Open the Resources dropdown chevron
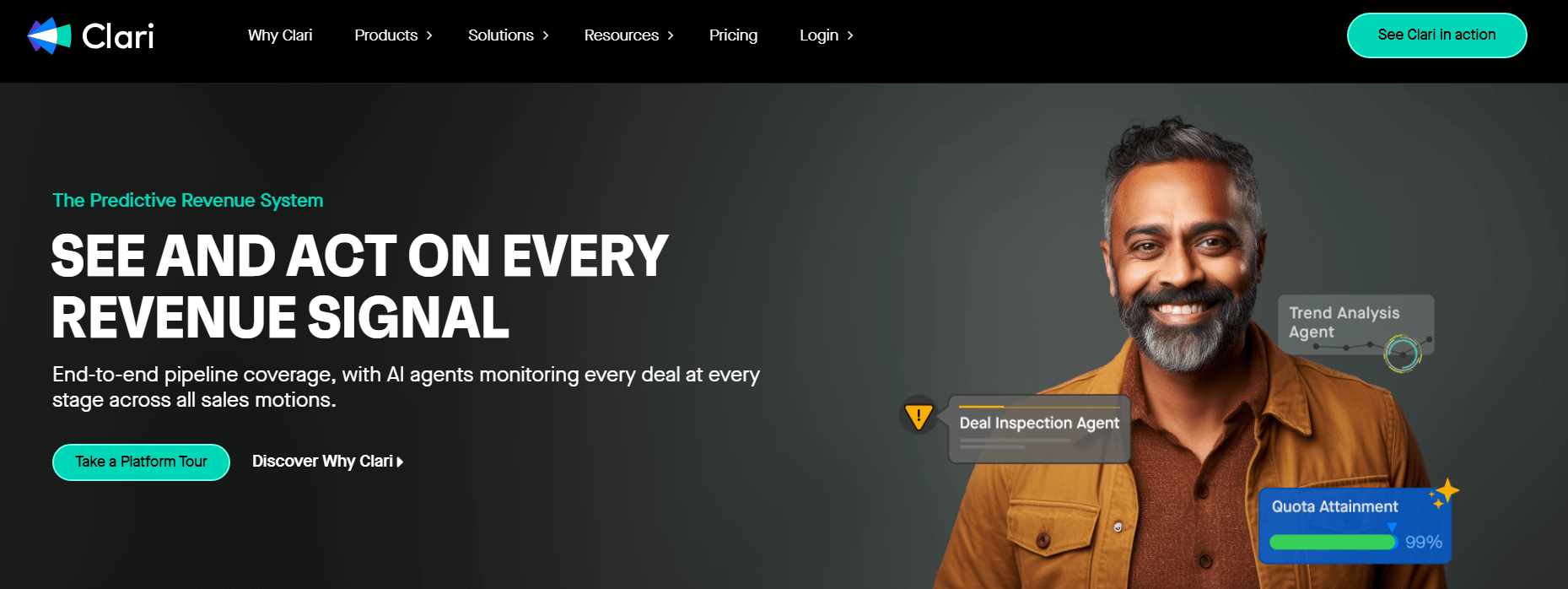The image size is (1568, 589). (671, 35)
